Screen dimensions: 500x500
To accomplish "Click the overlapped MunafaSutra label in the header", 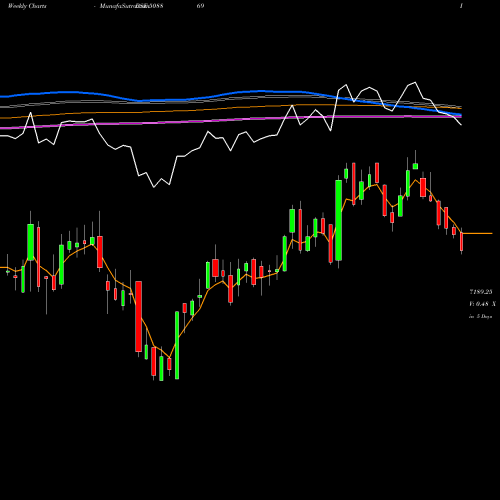I will point(131,6).
